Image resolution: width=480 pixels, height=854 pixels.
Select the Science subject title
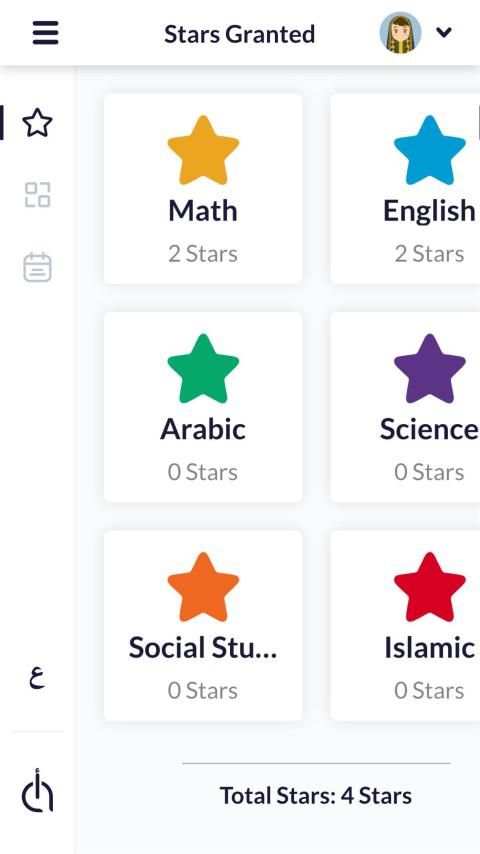[x=429, y=429]
